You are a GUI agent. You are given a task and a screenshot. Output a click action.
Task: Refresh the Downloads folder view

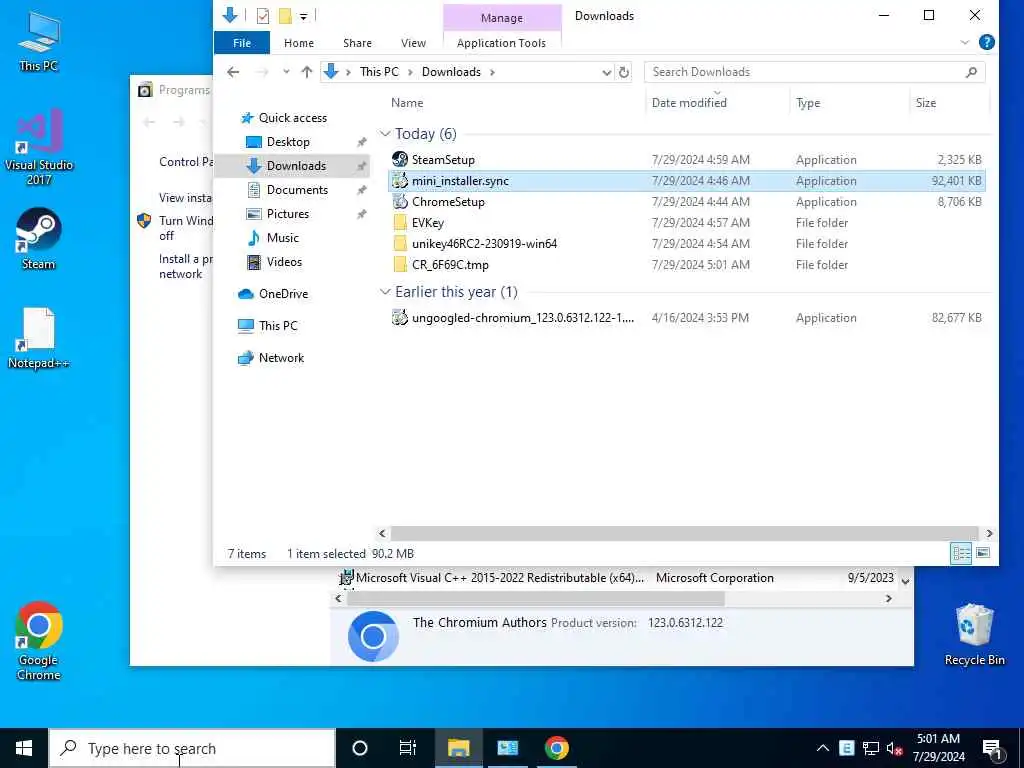tap(624, 72)
